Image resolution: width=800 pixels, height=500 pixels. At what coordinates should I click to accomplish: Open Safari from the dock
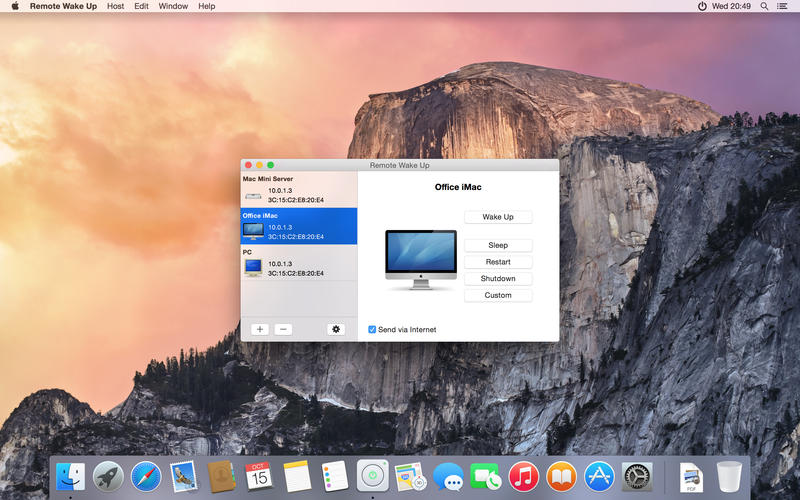pos(146,476)
